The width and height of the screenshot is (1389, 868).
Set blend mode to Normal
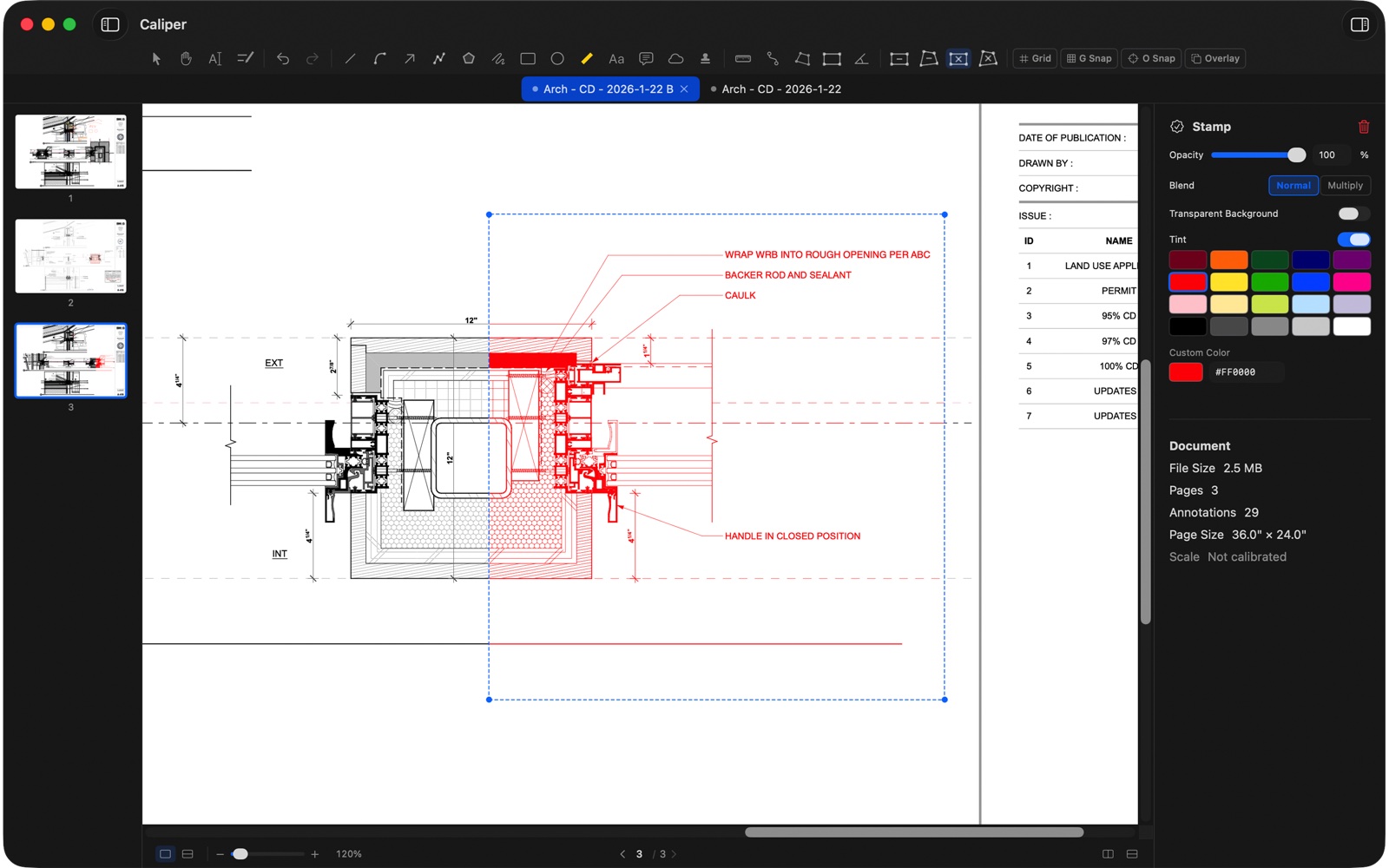click(1294, 186)
